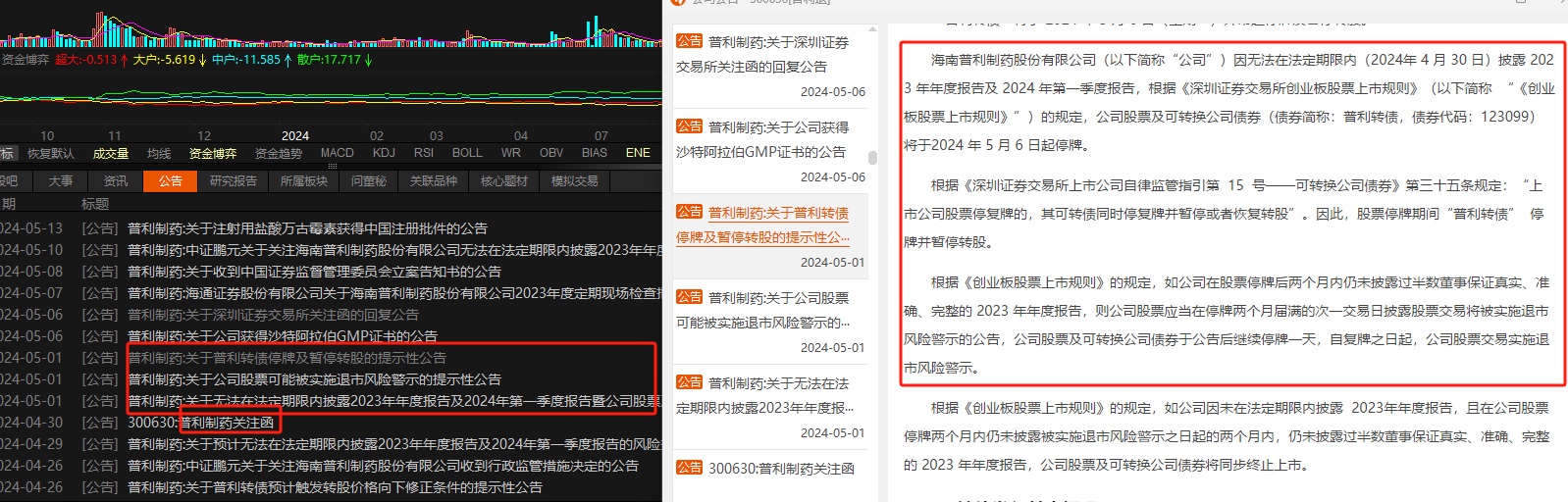The image size is (1568, 502).
Task: Click the 07 month marker on chart timeline
Action: [x=601, y=135]
